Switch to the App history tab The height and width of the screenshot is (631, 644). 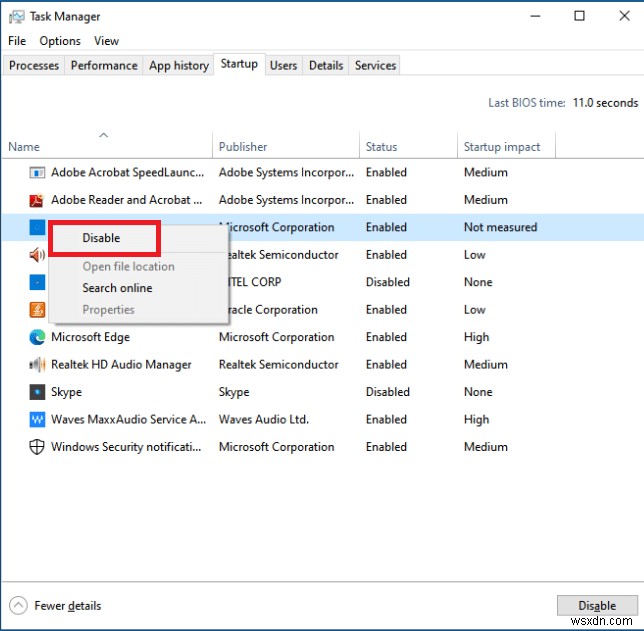(179, 65)
